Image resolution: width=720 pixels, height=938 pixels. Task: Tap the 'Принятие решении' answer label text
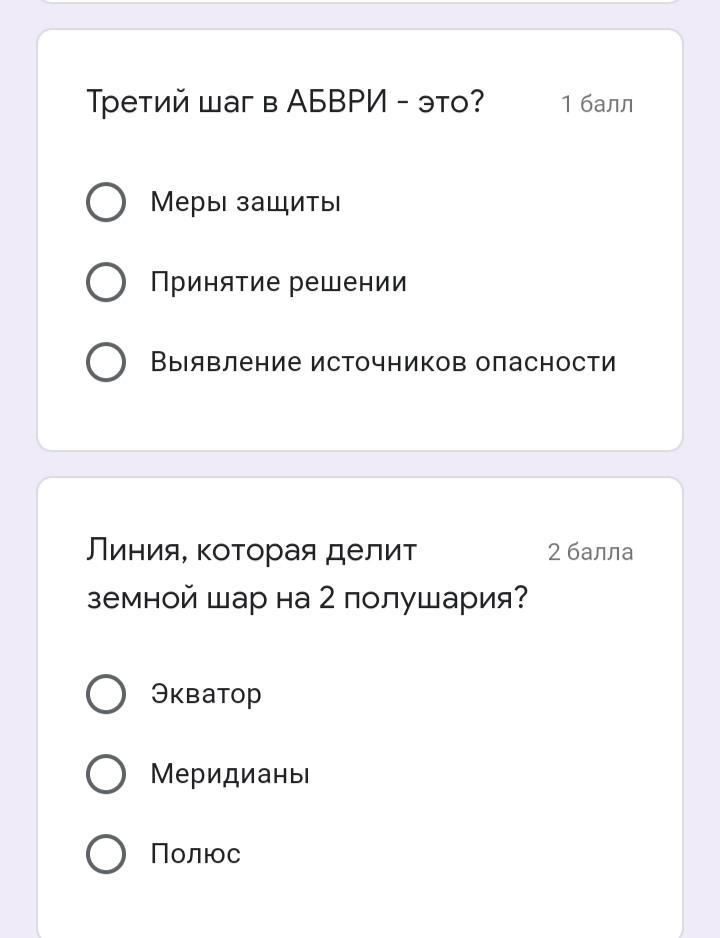click(x=279, y=282)
